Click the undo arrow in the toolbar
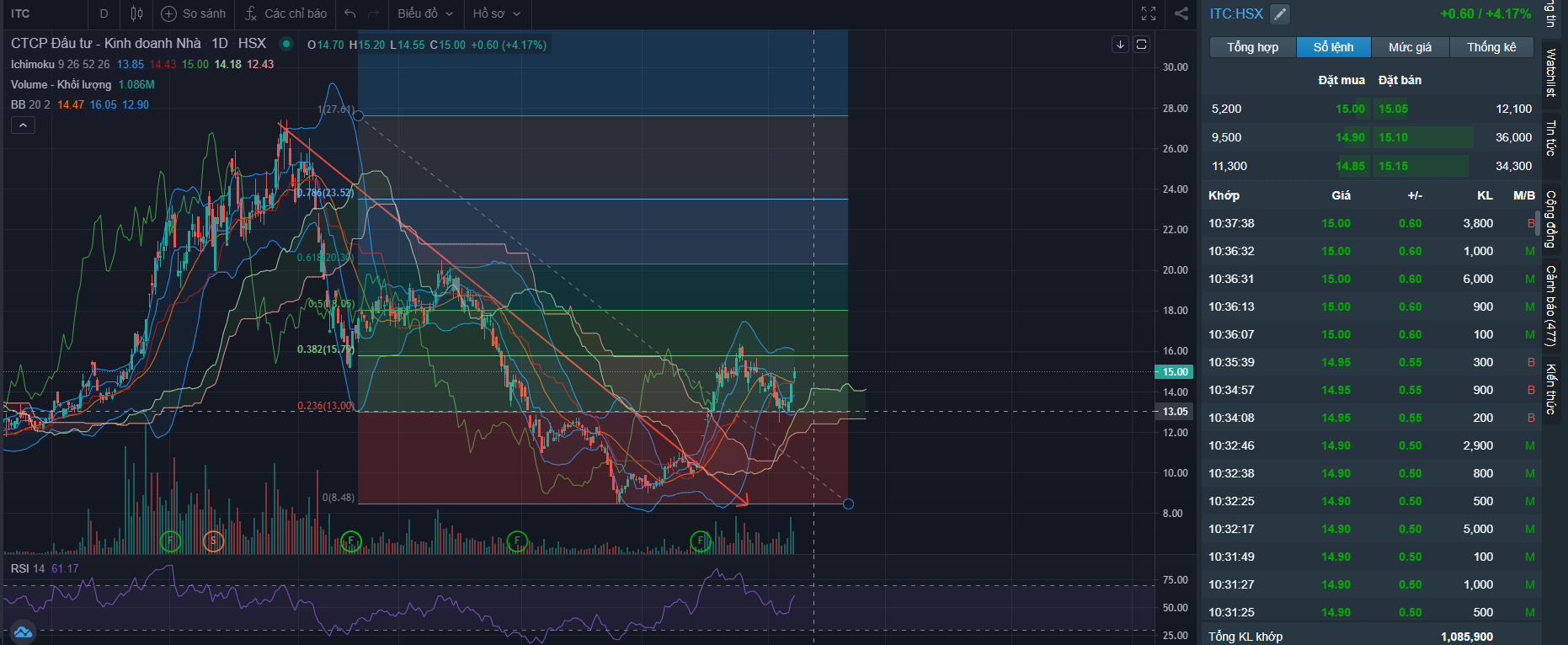 point(350,13)
